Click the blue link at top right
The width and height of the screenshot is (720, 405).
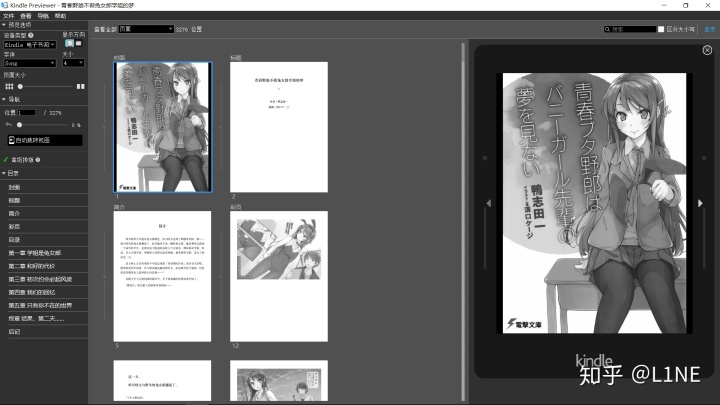[x=709, y=29]
